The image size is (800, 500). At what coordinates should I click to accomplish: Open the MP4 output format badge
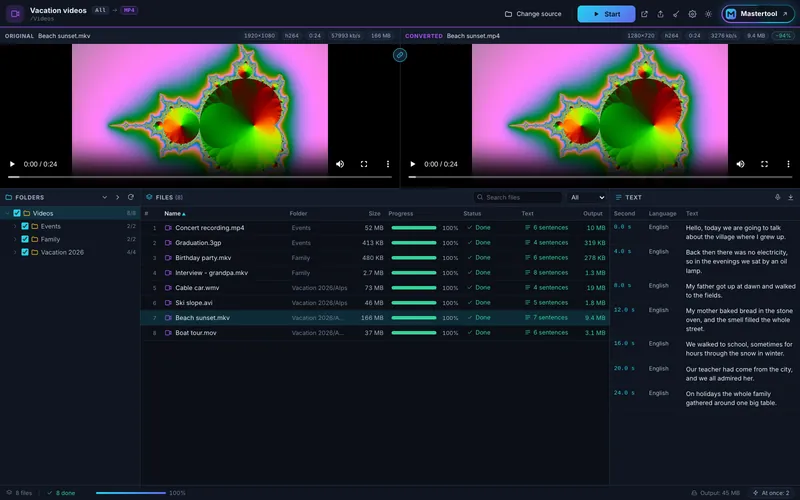(x=129, y=10)
